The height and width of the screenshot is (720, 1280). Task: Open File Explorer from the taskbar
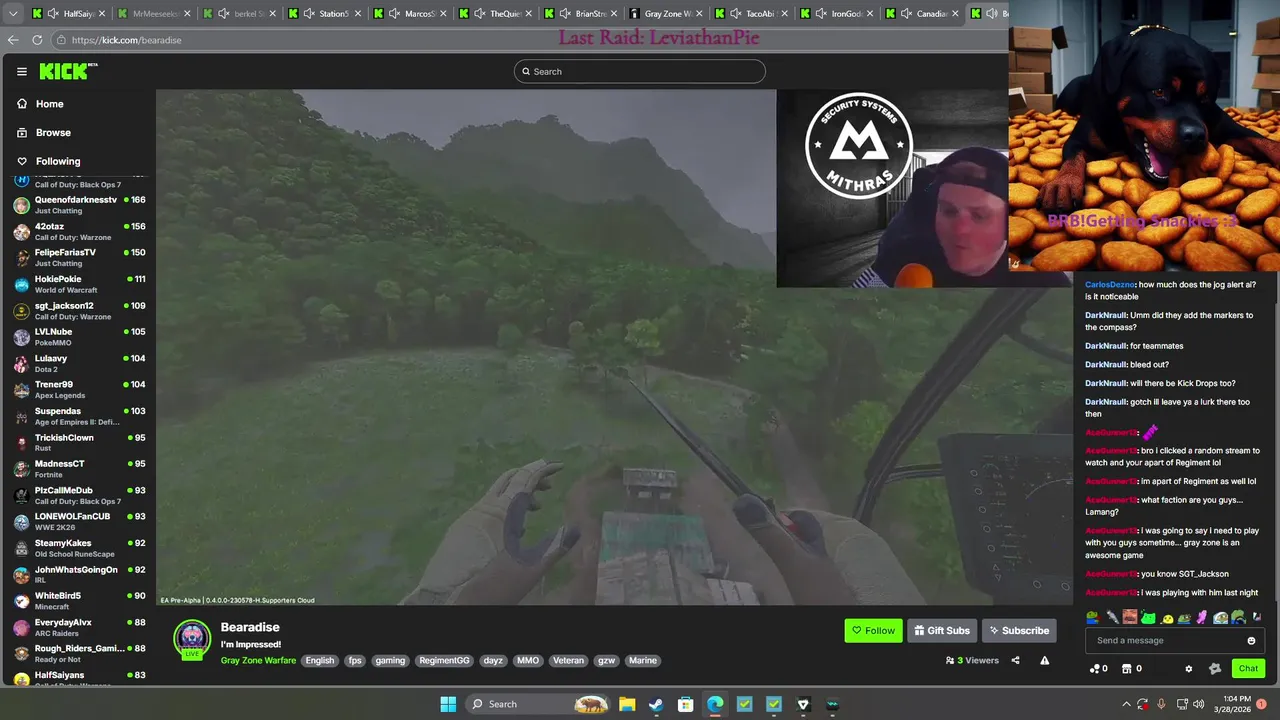[627, 704]
